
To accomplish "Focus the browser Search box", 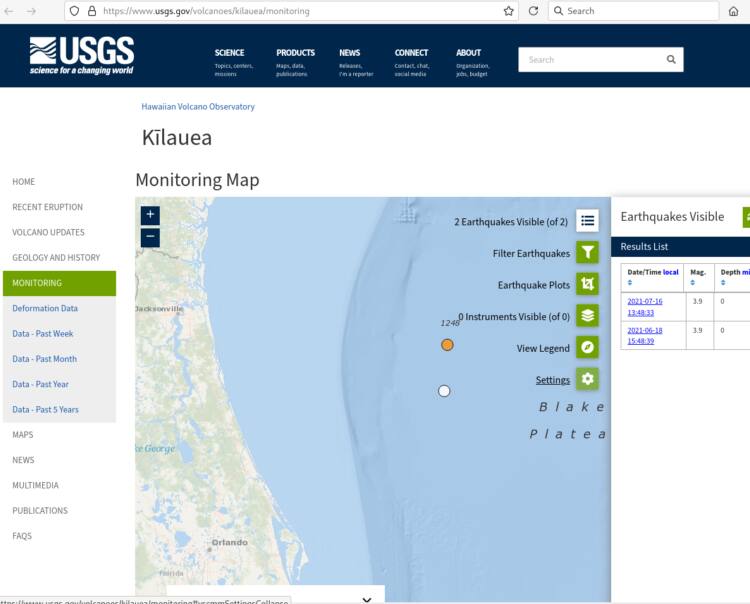I will (634, 11).
